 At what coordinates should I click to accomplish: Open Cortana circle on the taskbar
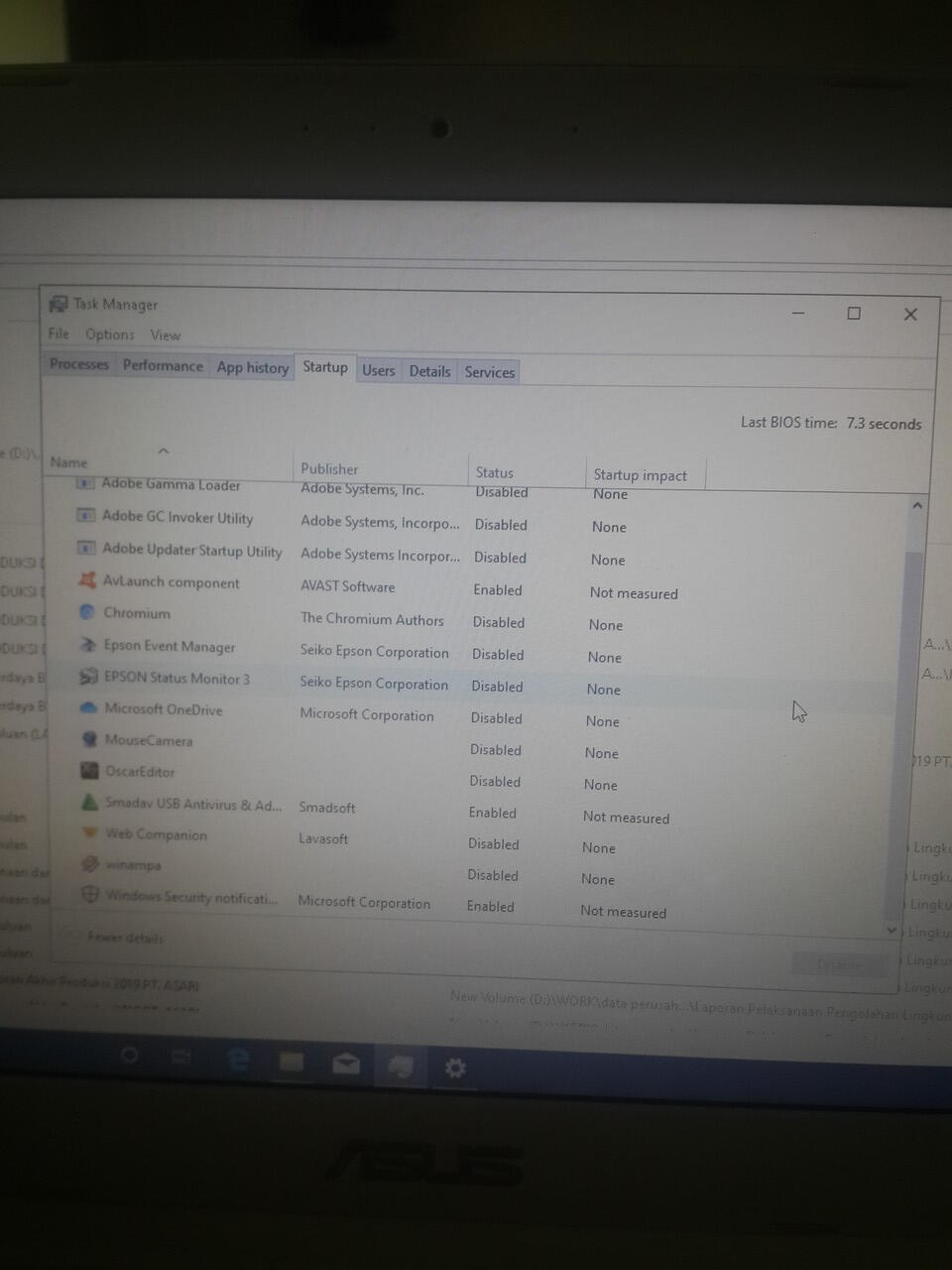129,1055
